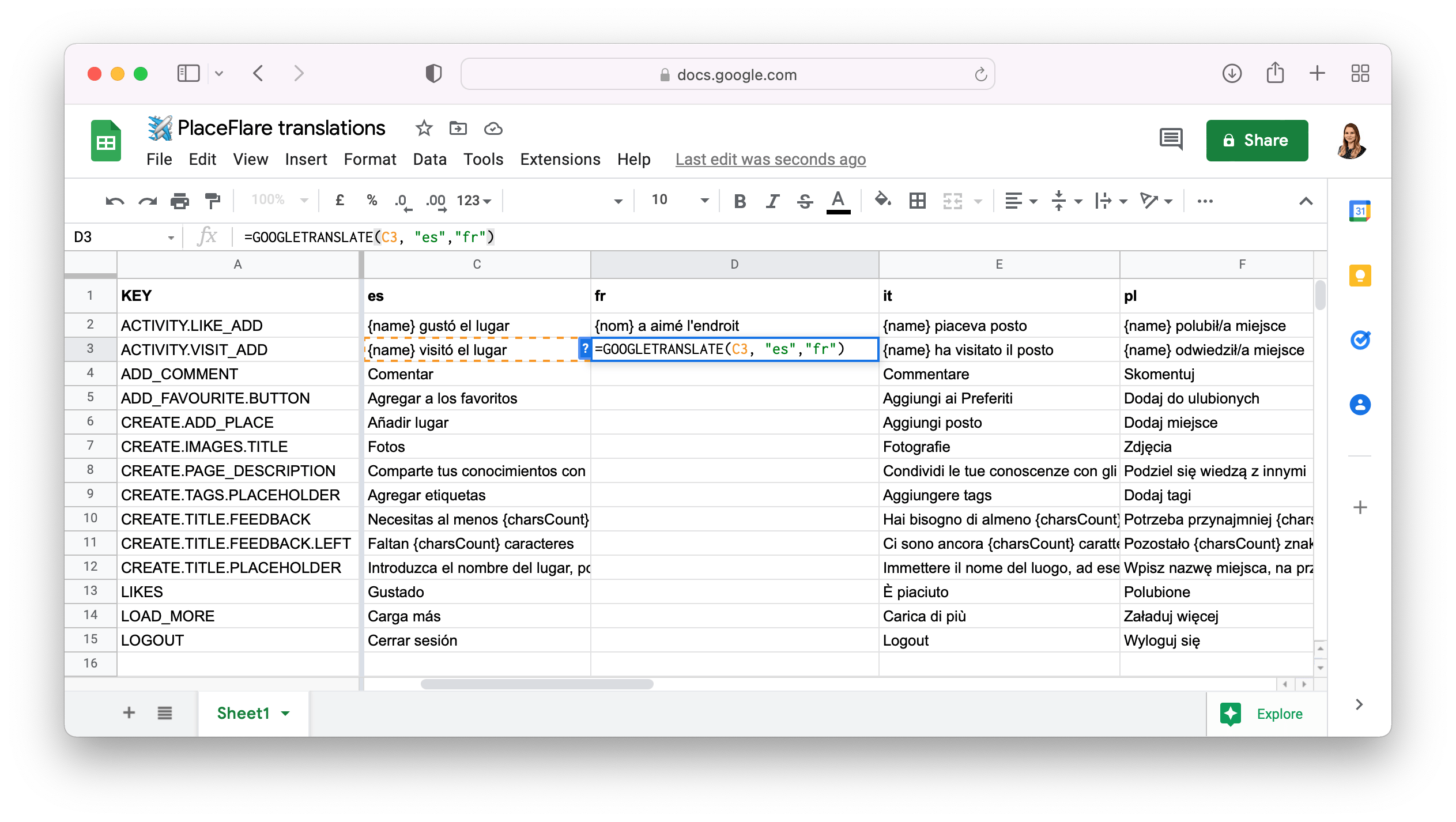
Task: Open the File menu
Action: tap(159, 159)
